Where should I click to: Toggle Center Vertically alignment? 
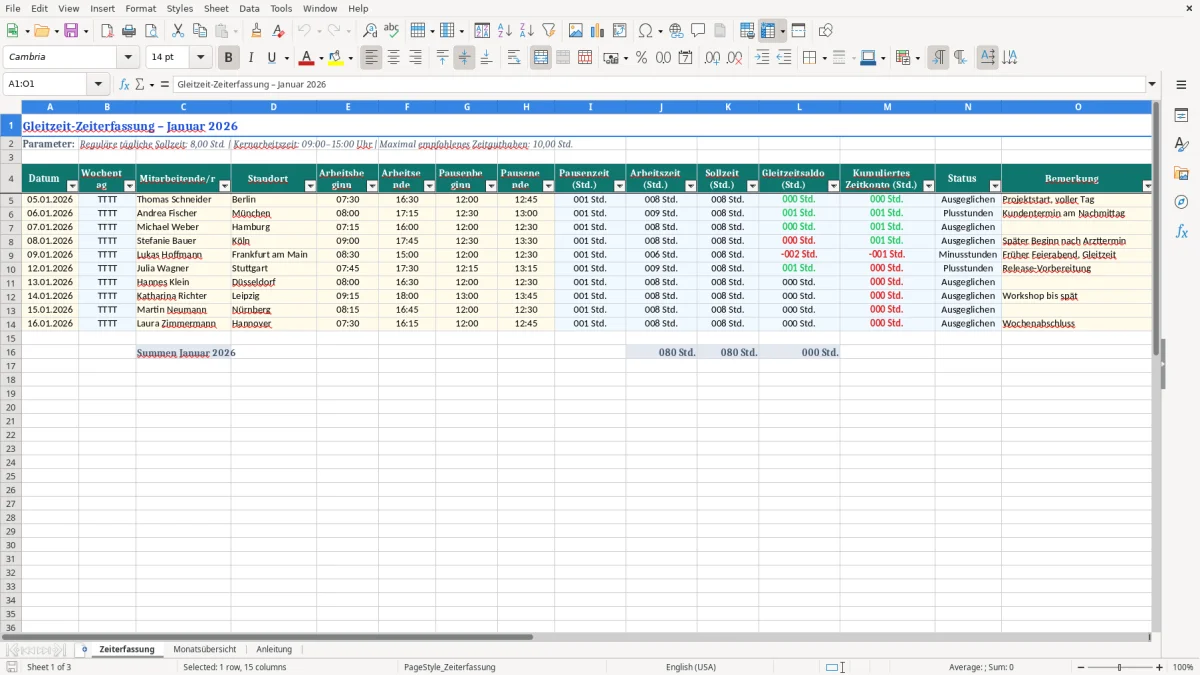(464, 58)
